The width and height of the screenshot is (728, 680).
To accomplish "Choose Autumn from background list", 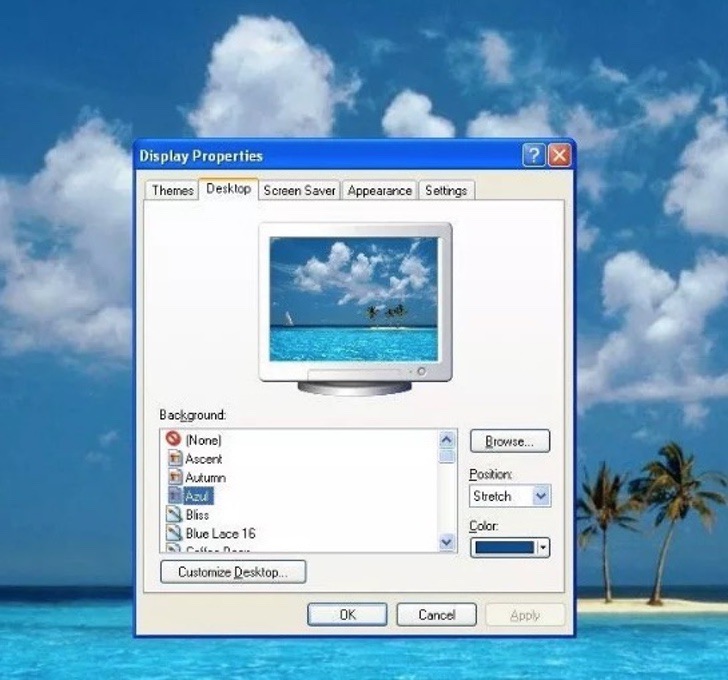I will pos(205,477).
